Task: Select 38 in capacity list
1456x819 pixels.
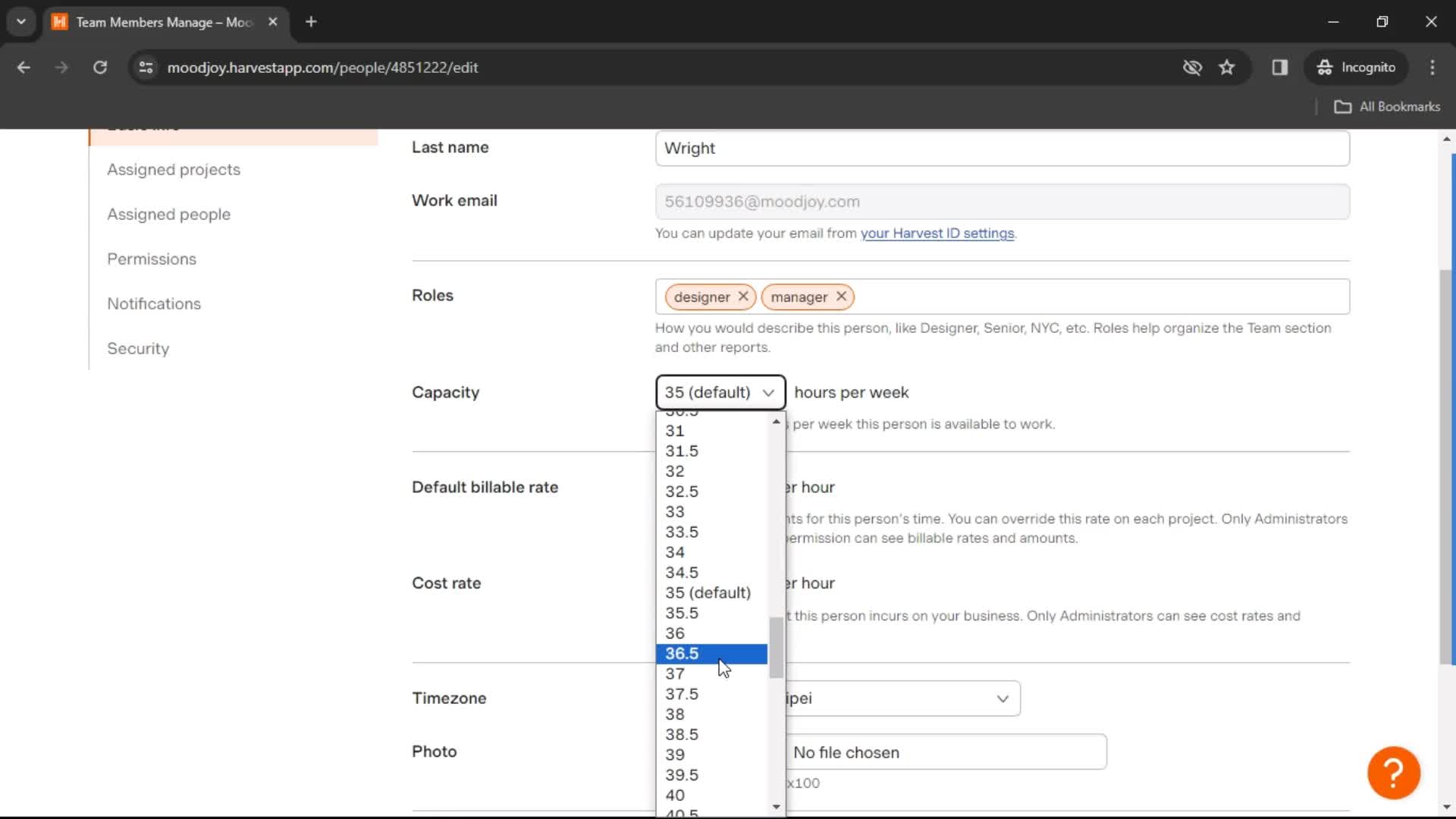Action: click(711, 714)
